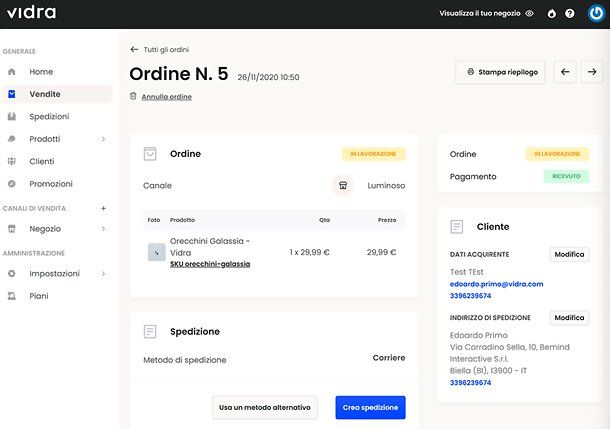Viewport: 610px width, 429px height.
Task: Expand the Impostazioni submenu chevron
Action: click(x=103, y=273)
